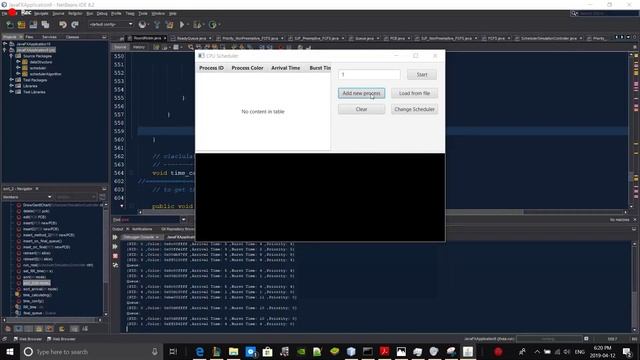Toggle the second Navigator filter icon

18,329
